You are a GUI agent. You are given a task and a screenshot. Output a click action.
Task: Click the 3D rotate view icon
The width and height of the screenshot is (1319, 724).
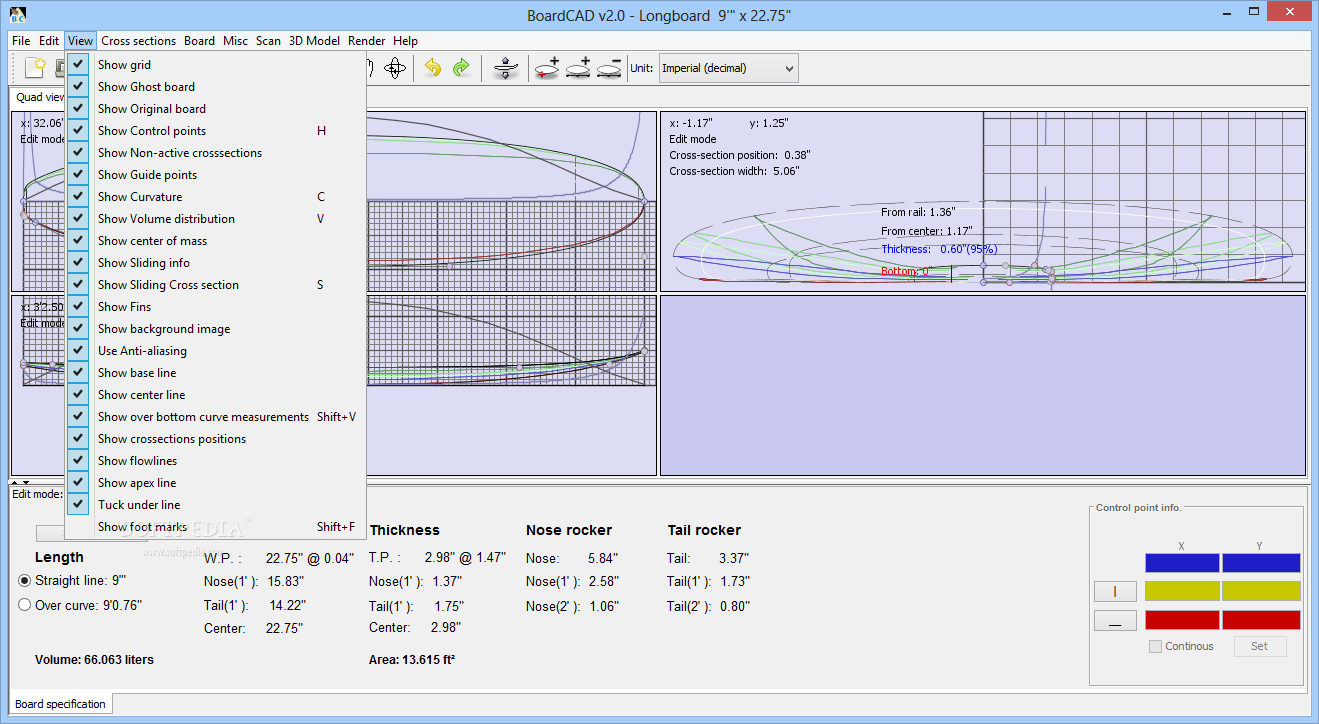click(x=395, y=68)
